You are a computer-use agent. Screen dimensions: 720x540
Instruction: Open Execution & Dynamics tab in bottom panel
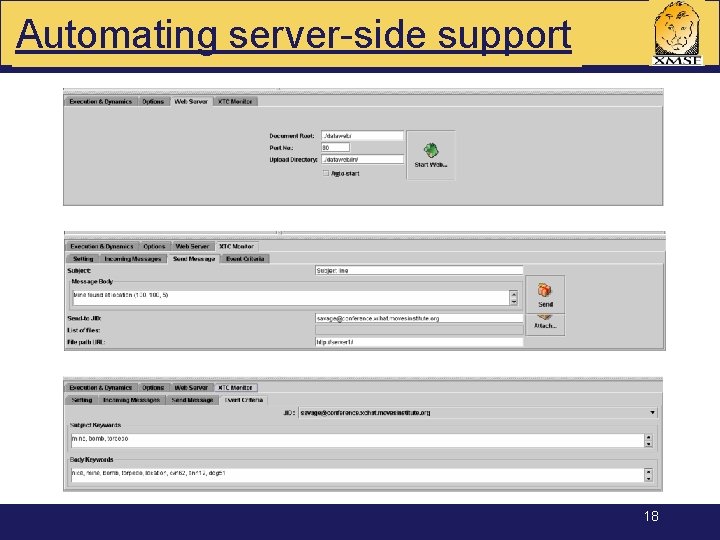click(101, 388)
